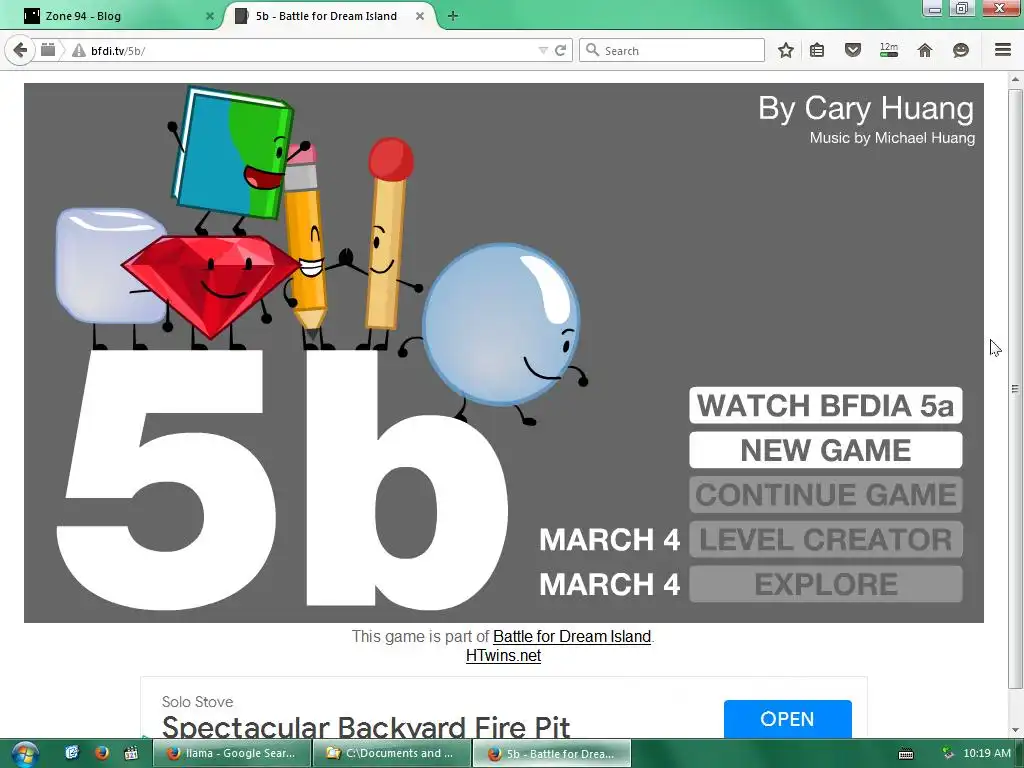Image resolution: width=1024 pixels, height=768 pixels.
Task: Click the first quick launch icon in taskbar
Action: tap(72, 753)
